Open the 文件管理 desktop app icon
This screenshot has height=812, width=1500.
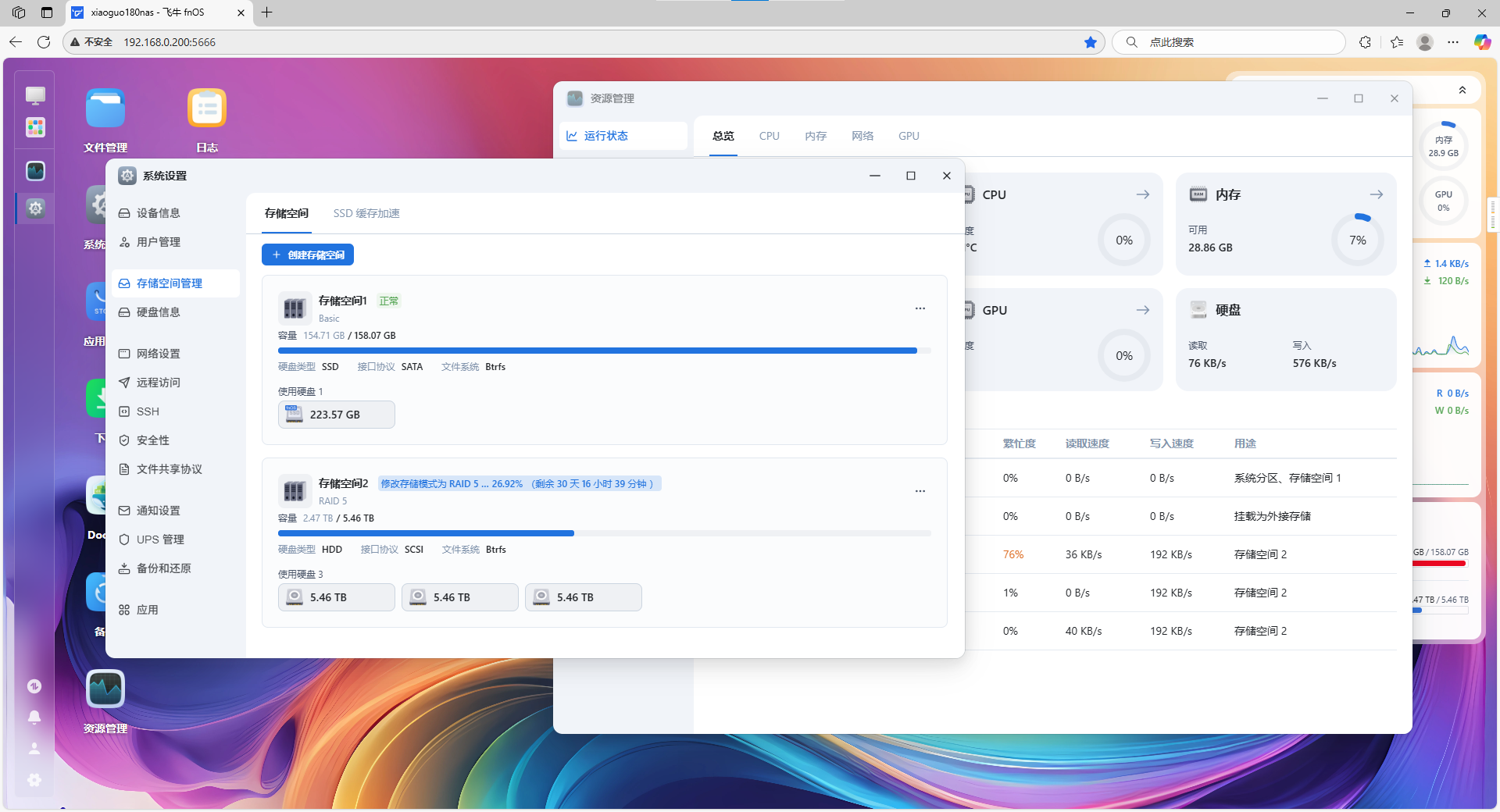[105, 109]
